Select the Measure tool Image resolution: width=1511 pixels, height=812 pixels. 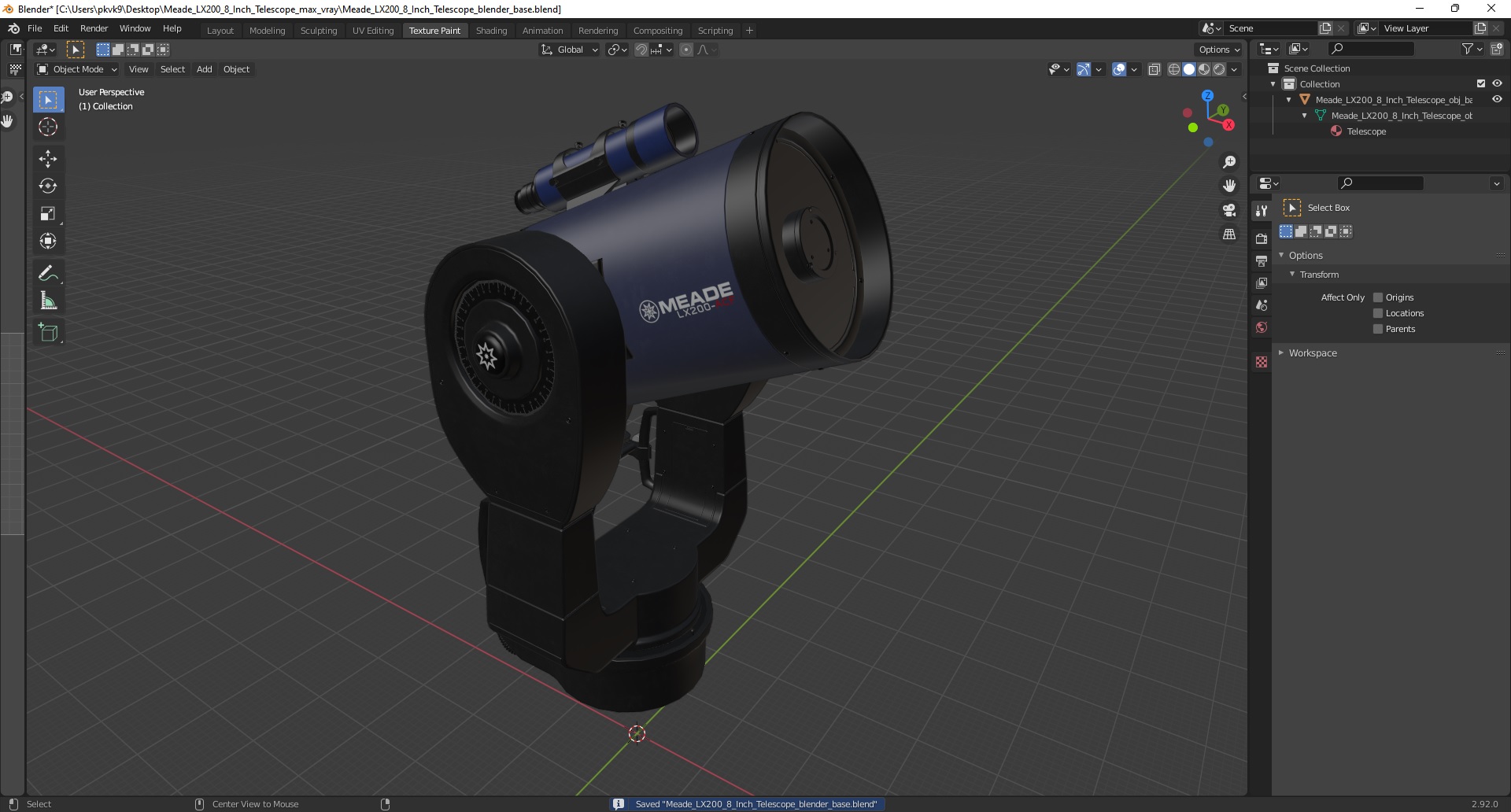(x=48, y=301)
